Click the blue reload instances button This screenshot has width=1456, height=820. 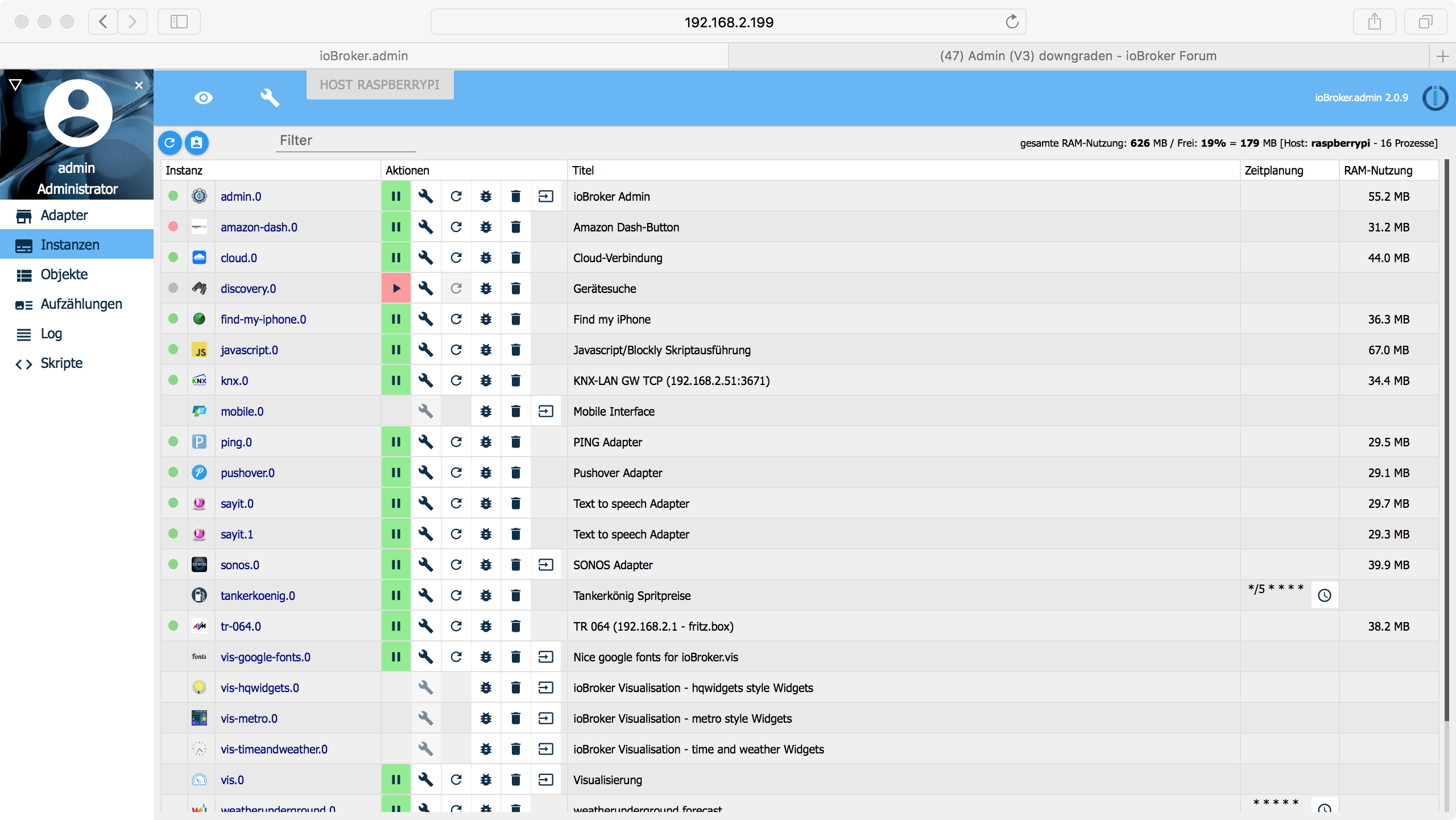(x=169, y=142)
